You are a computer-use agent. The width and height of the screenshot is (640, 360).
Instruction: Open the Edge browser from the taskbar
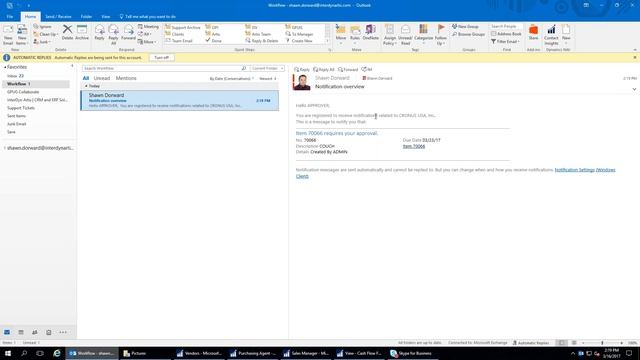click(57, 353)
